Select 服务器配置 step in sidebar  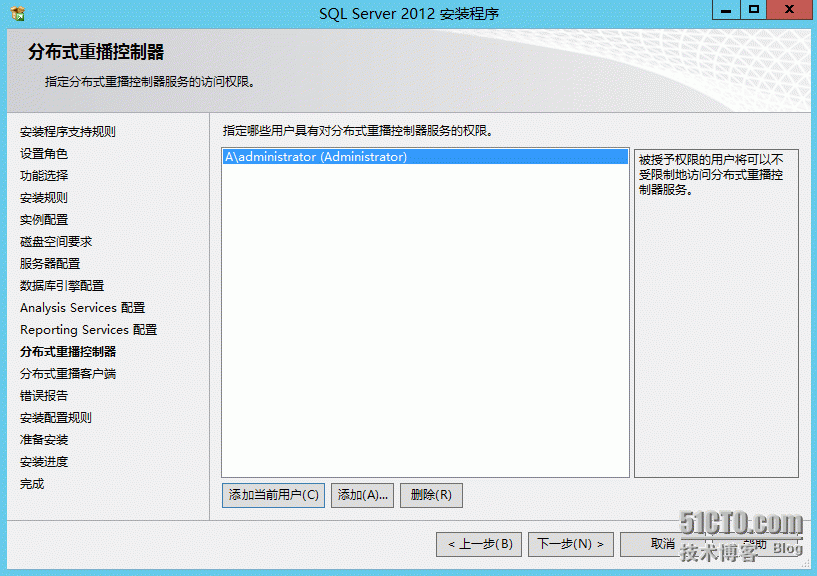(50, 264)
